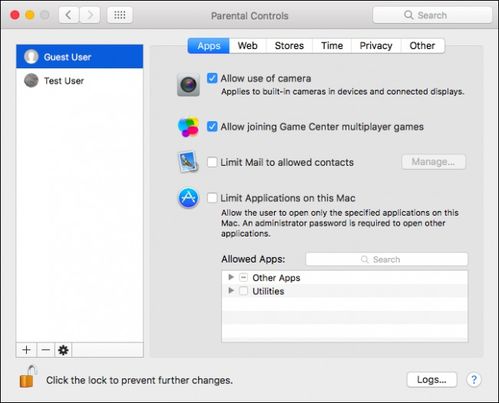Screen dimensions: 499x403
Task: Select Test User in the sidebar
Action: (x=80, y=81)
